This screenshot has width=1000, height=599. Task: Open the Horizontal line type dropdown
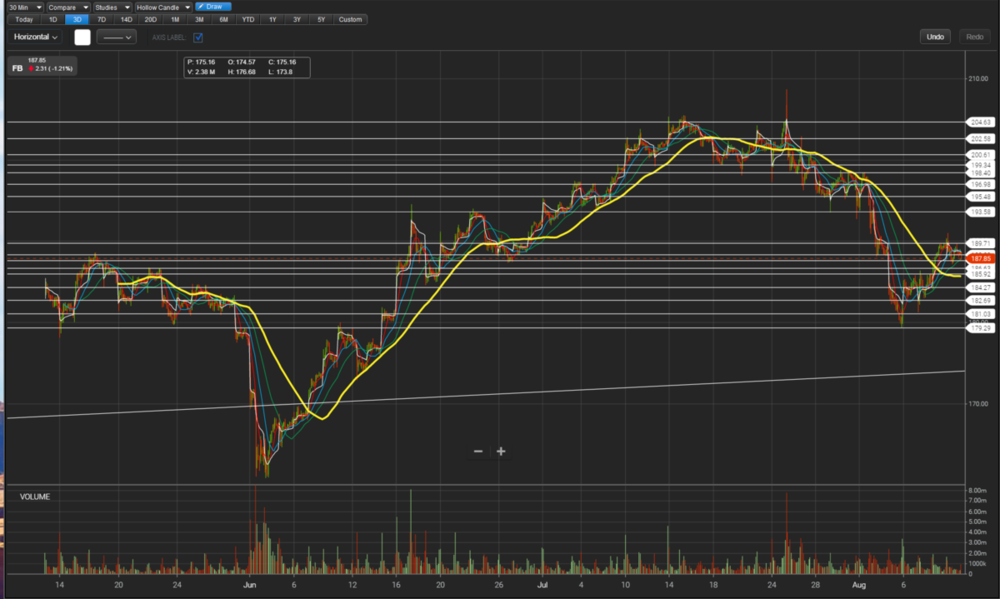coord(36,37)
